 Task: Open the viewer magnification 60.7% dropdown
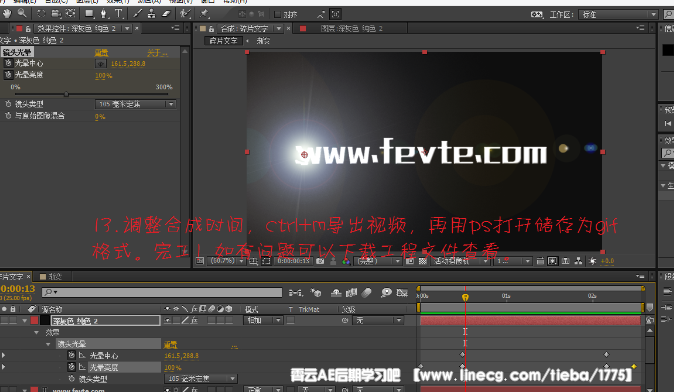pos(227,261)
